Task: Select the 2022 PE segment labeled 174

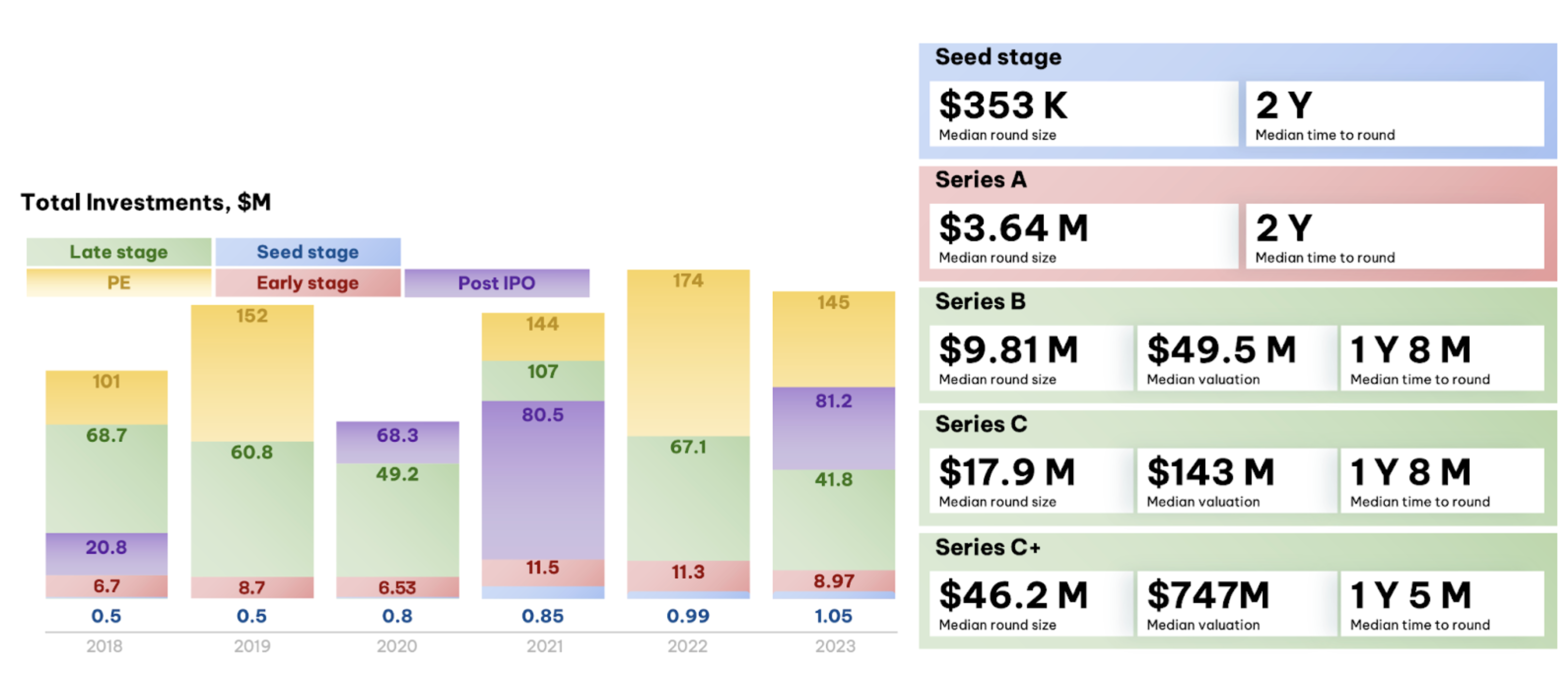Action: (x=688, y=353)
